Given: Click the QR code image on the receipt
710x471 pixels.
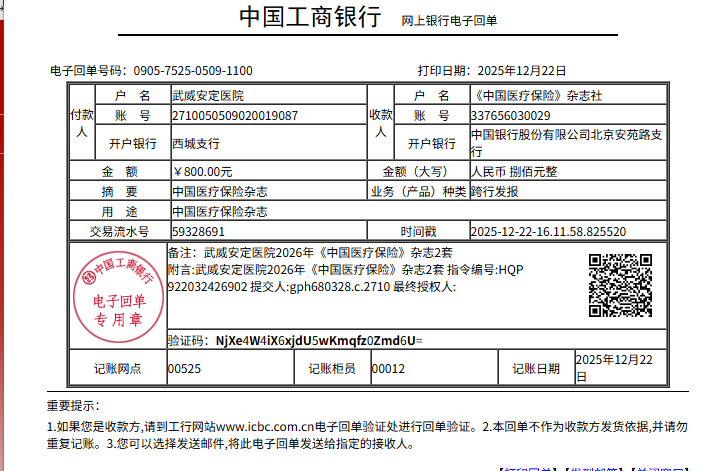Looking at the screenshot, I should coord(620,286).
